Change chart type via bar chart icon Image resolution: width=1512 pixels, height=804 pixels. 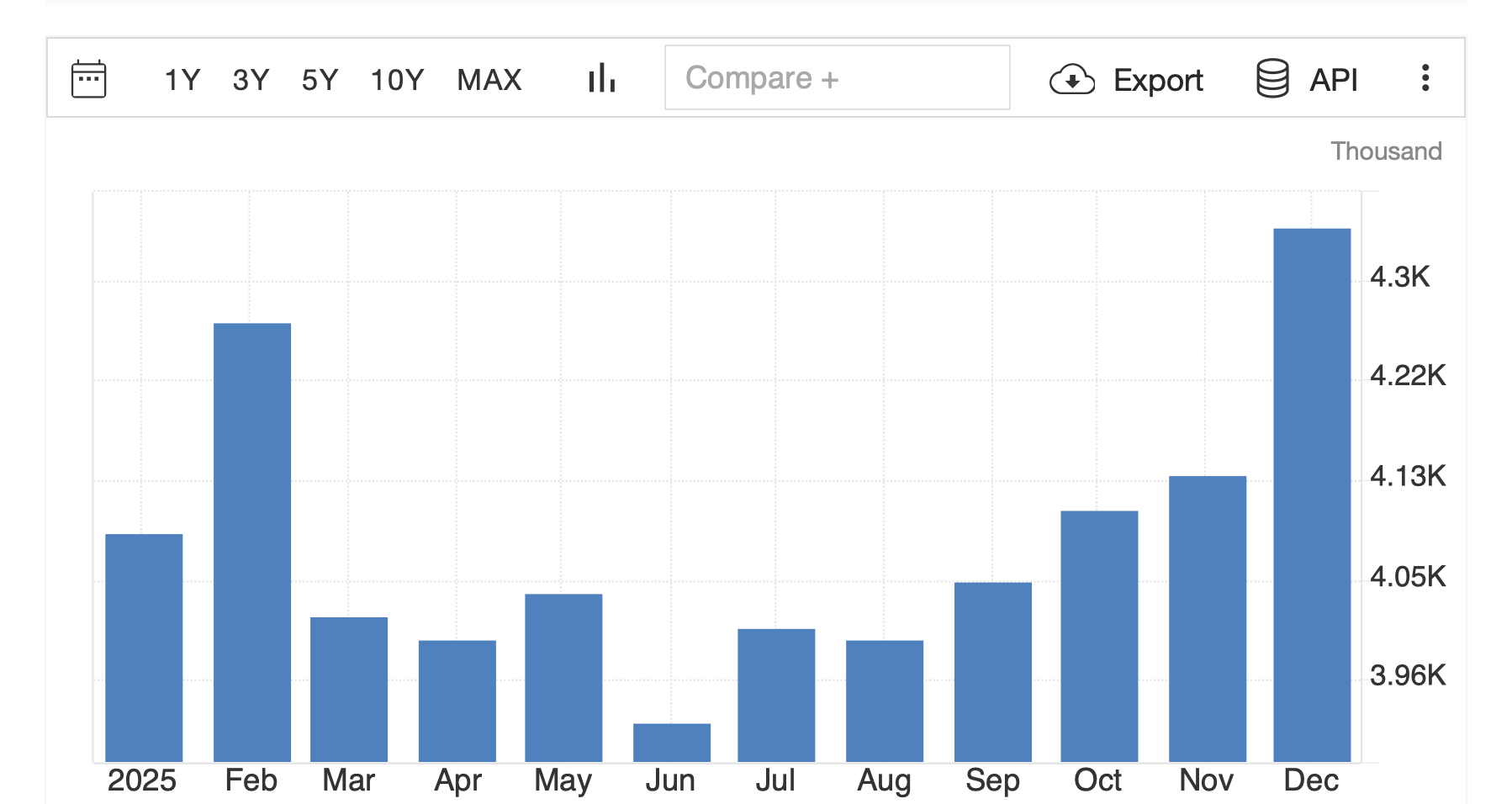(x=601, y=79)
